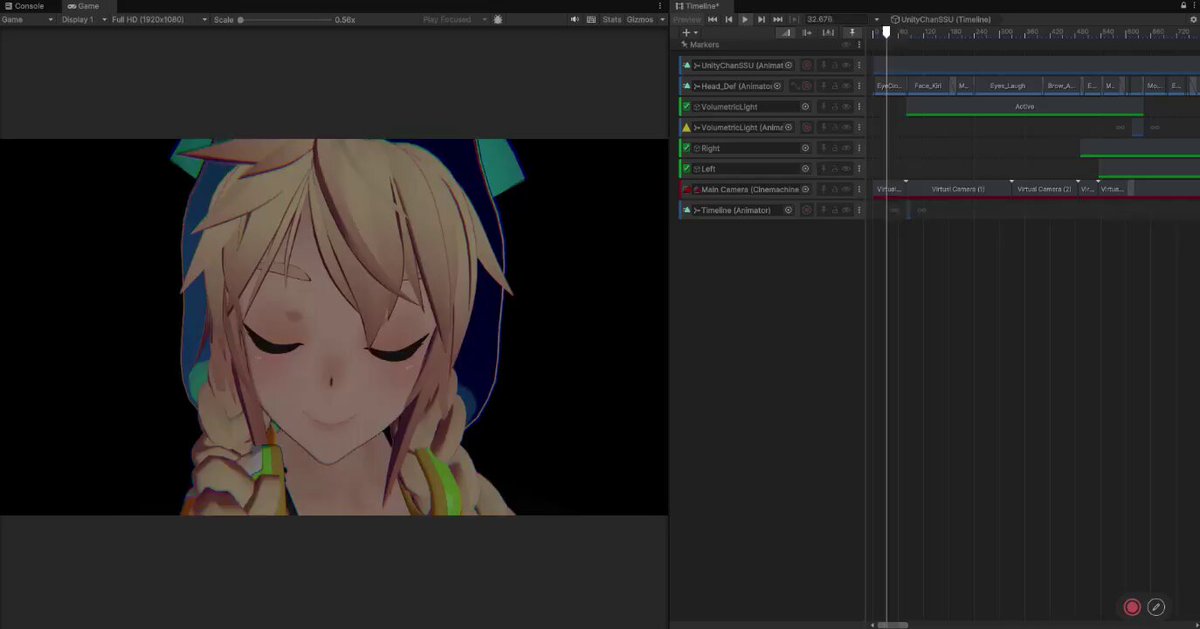Viewport: 1200px width, 629px height.
Task: Step to the next frame
Action: click(761, 19)
